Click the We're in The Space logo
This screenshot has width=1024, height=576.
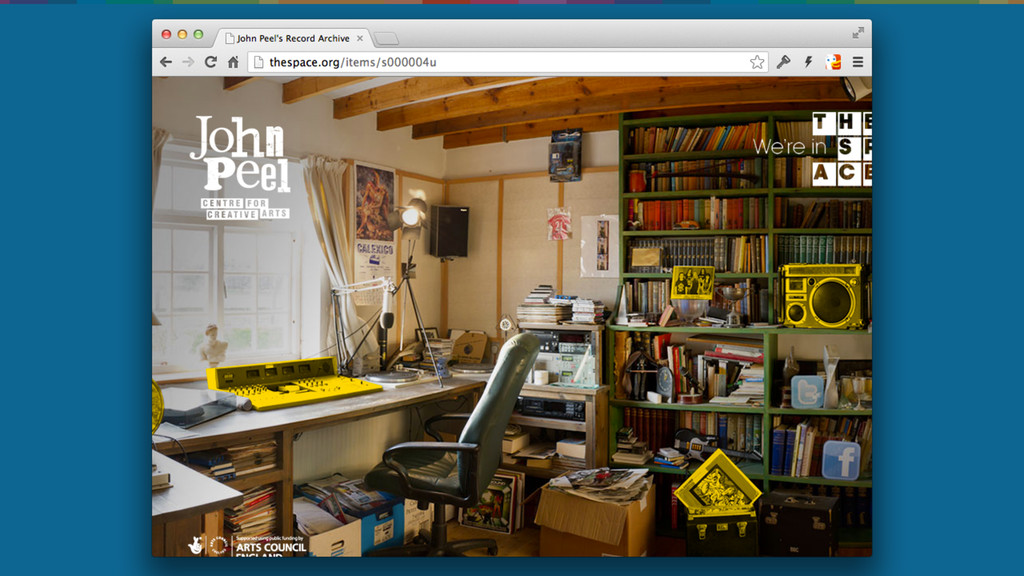(812, 148)
